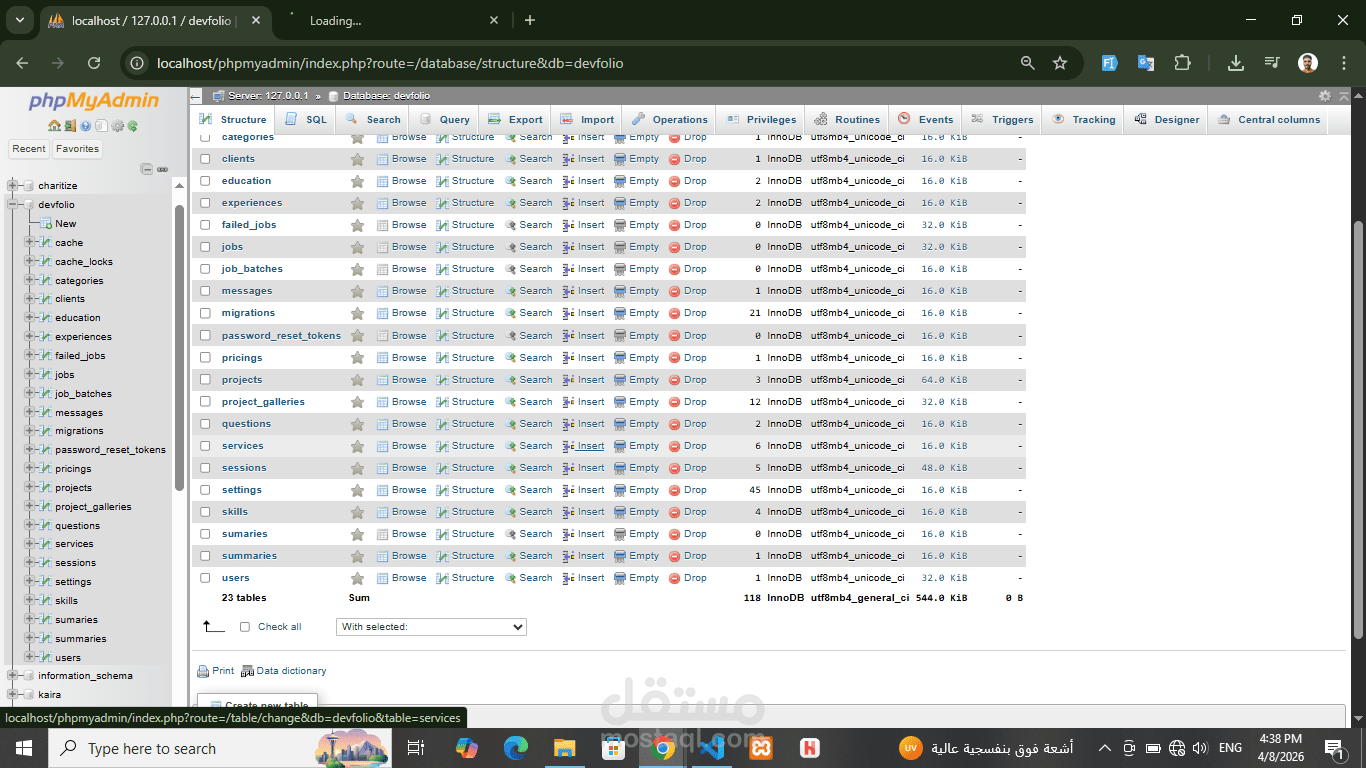Click favorite star for clients table
The height and width of the screenshot is (768, 1366).
[x=357, y=159]
